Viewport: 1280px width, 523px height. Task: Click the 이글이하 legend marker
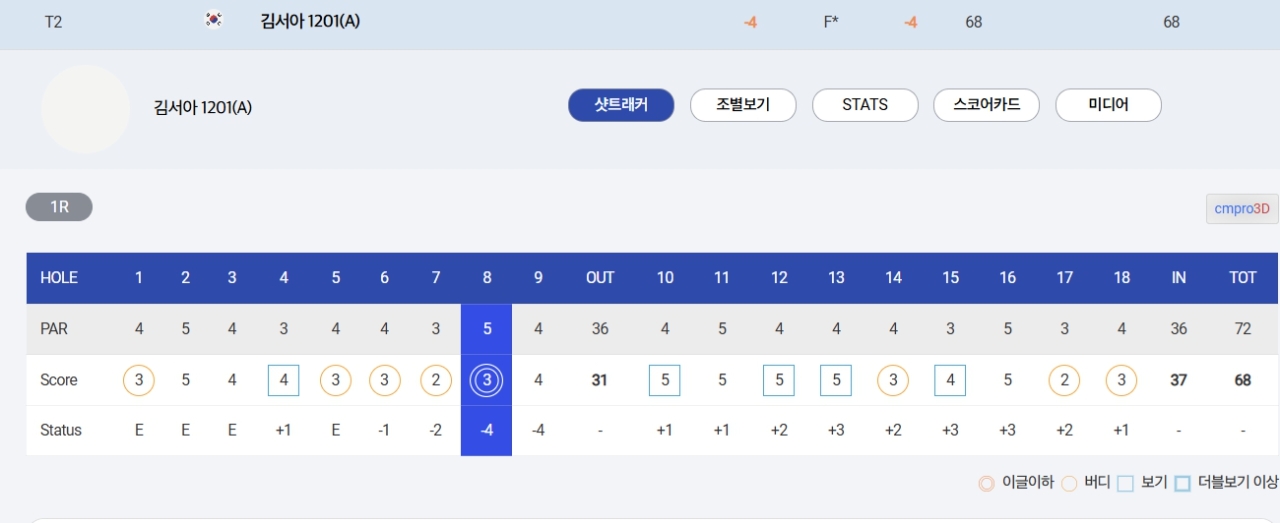click(986, 484)
